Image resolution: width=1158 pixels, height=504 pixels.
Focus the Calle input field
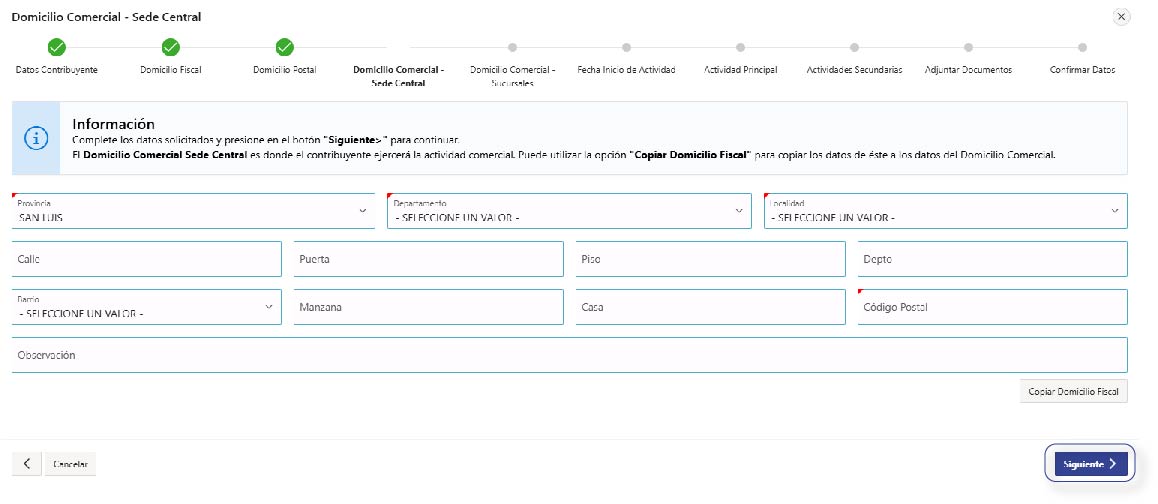tap(147, 259)
